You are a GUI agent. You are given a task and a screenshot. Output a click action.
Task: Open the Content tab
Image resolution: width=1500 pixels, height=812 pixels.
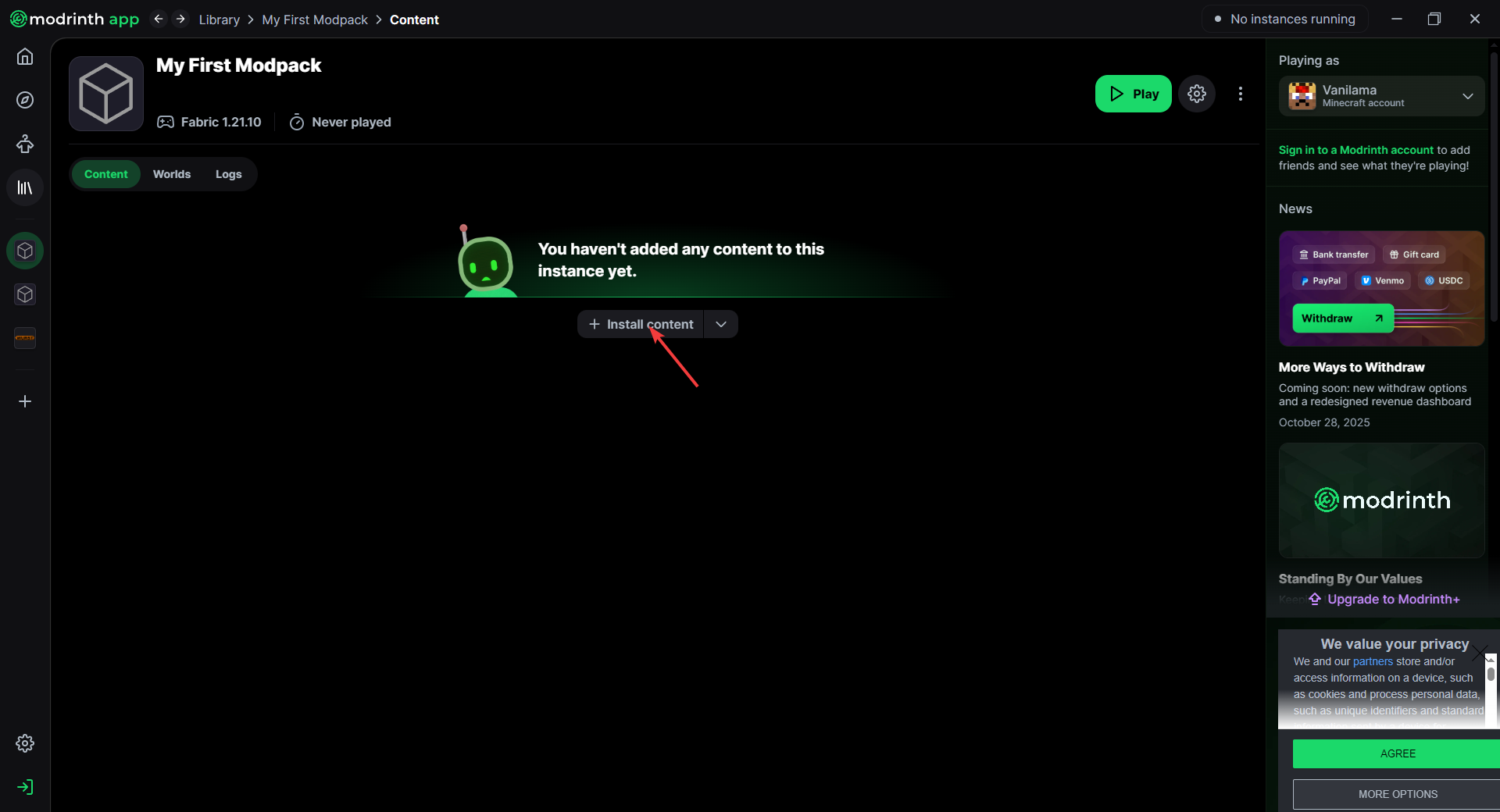point(106,174)
